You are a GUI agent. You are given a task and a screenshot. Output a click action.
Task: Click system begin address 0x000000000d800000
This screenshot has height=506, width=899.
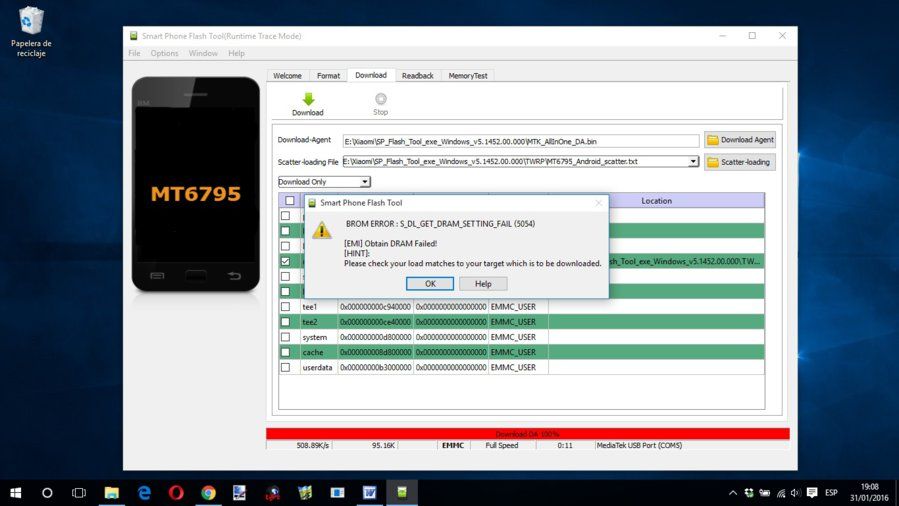[376, 337]
